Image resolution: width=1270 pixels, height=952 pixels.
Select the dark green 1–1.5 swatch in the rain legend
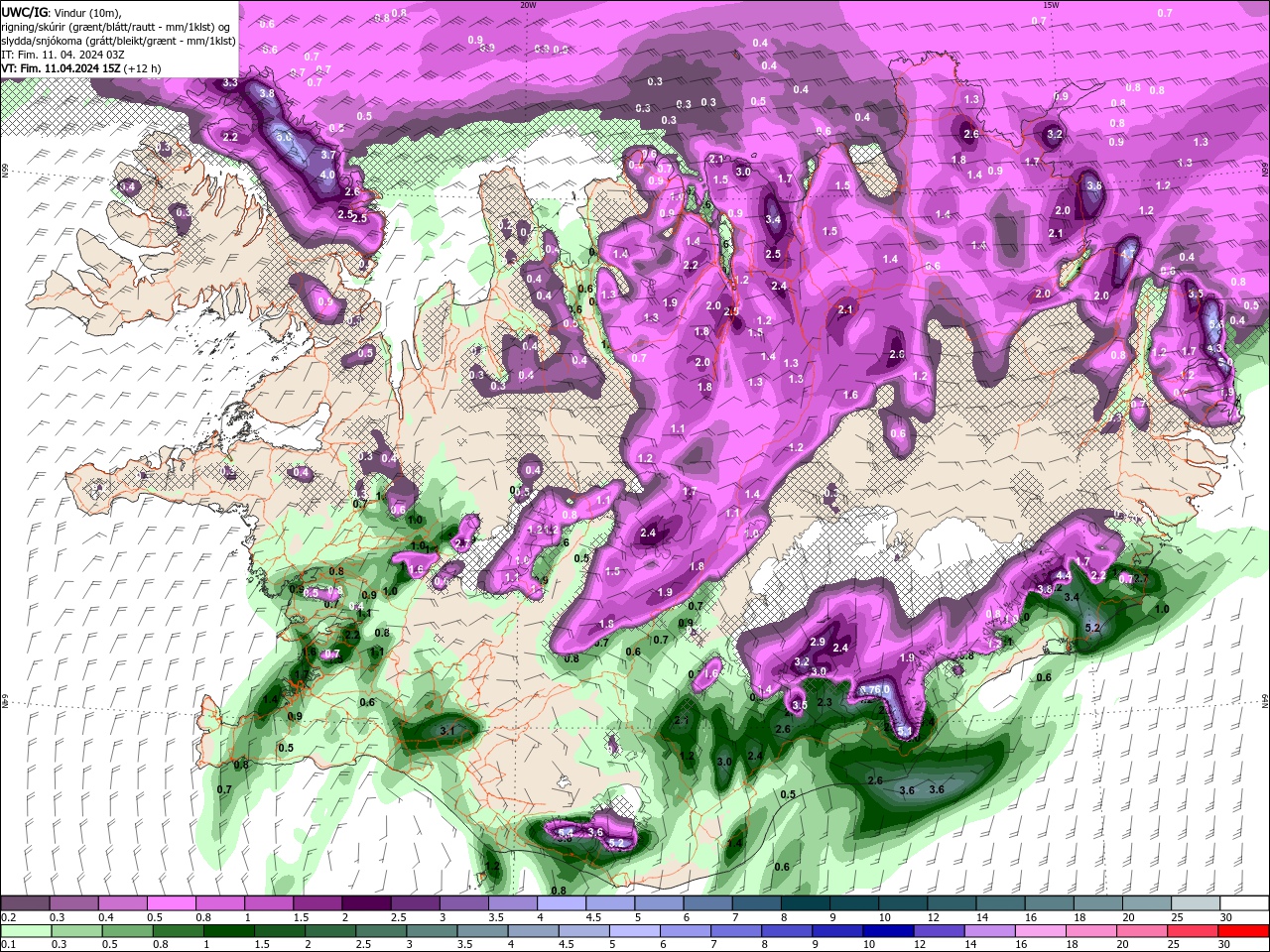tap(229, 930)
